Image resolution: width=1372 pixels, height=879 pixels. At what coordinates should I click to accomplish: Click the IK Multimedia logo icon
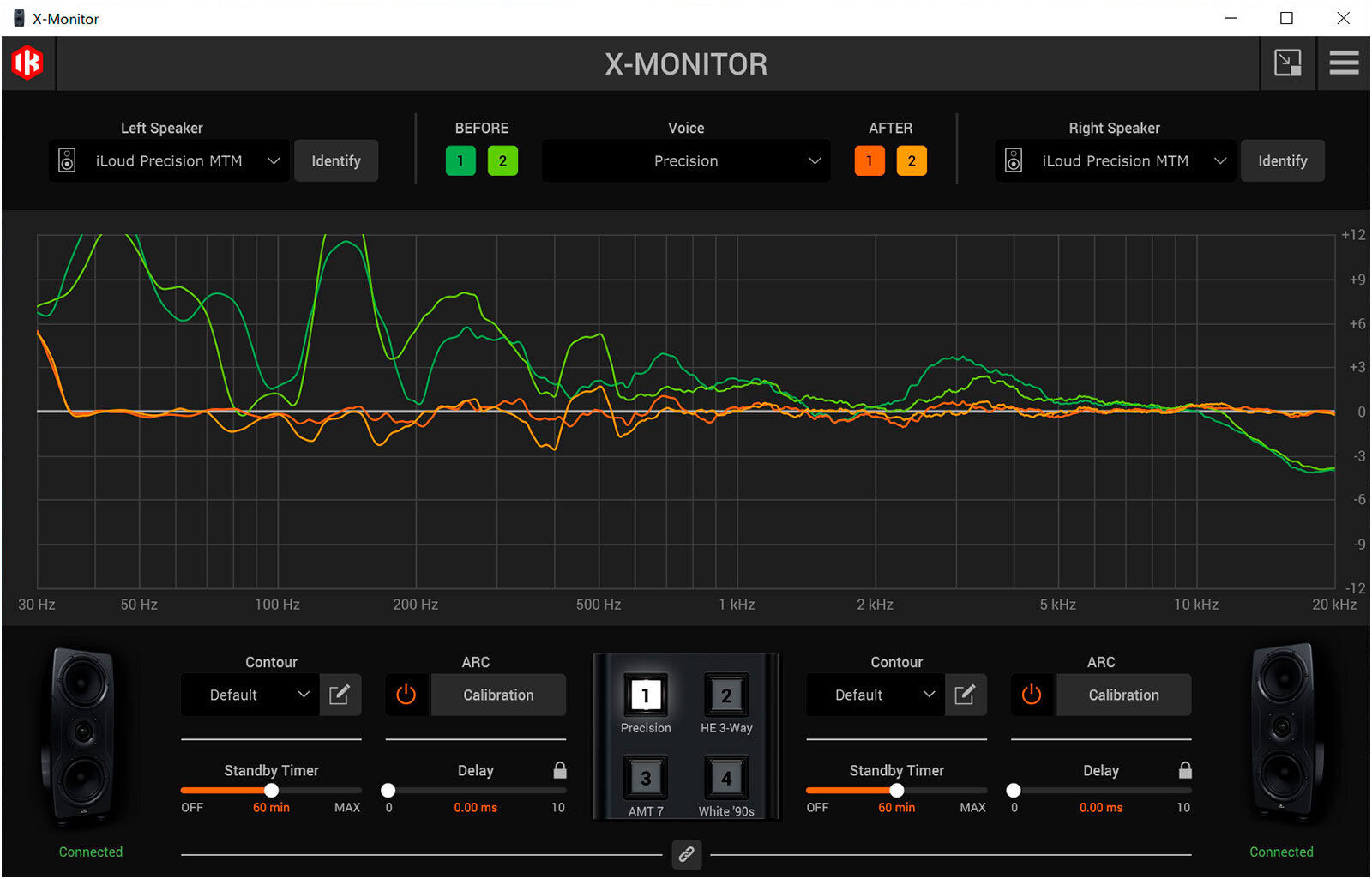[27, 63]
